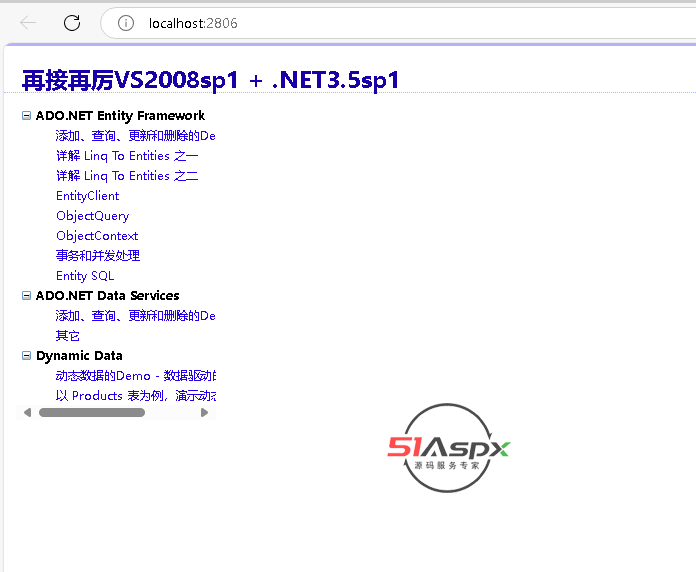
Task: Click tree scrollbar left arrow
Action: [x=28, y=413]
